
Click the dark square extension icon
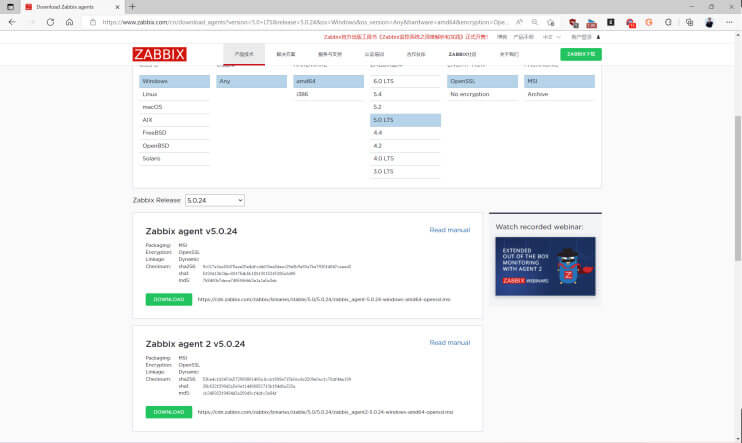coord(611,22)
